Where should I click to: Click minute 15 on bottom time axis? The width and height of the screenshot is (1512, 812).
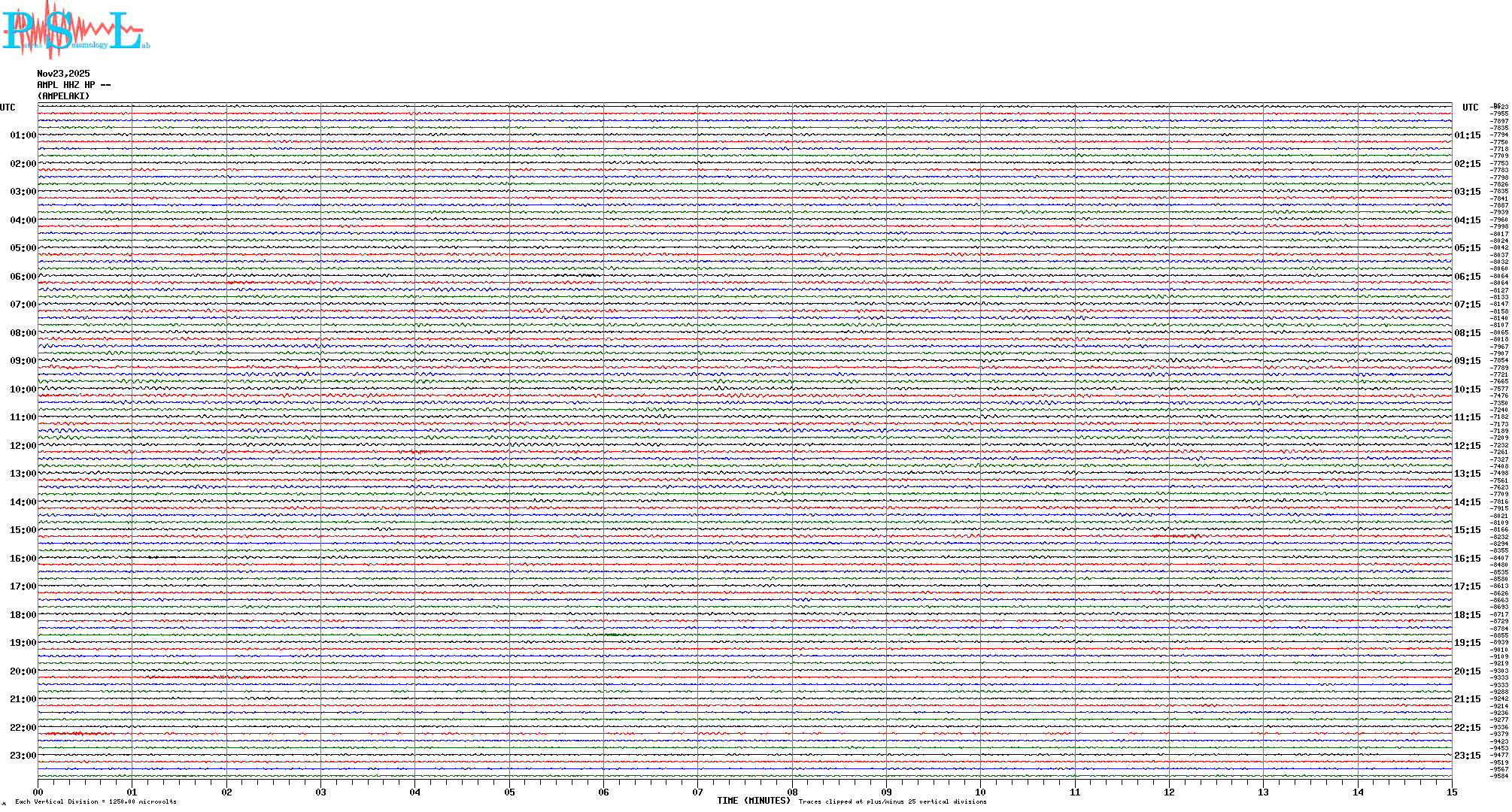(1451, 792)
